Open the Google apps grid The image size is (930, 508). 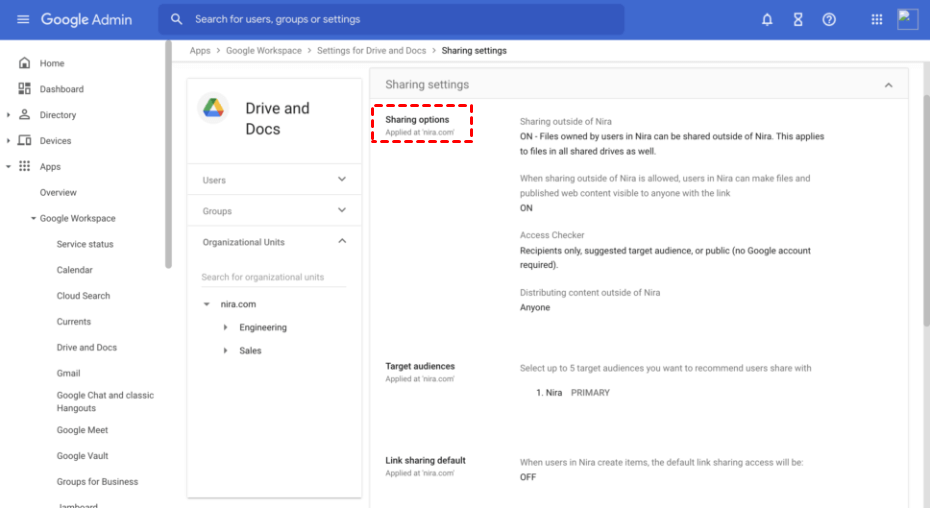(877, 20)
